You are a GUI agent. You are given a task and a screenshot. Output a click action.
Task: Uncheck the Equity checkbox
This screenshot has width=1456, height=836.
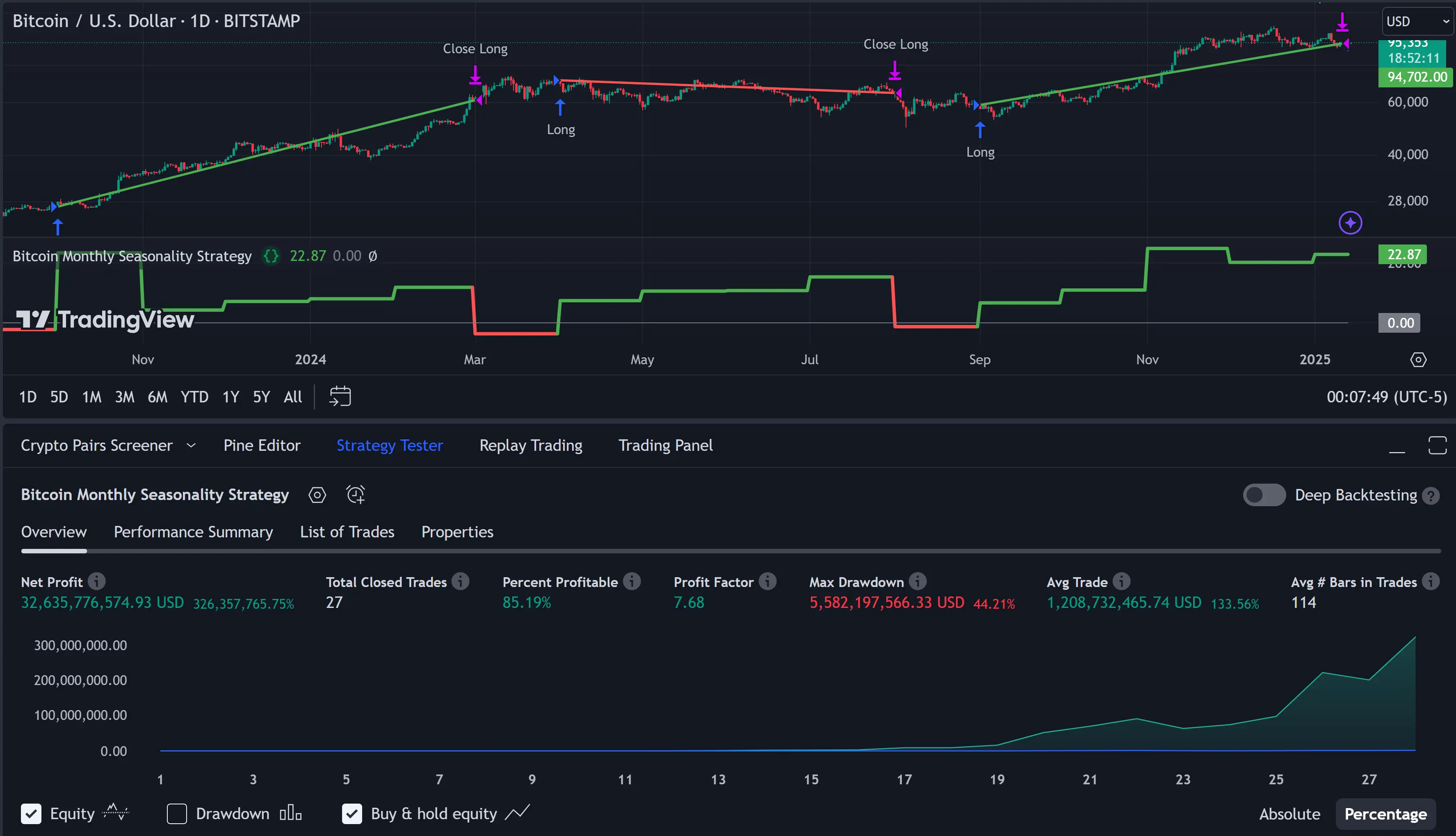[31, 813]
